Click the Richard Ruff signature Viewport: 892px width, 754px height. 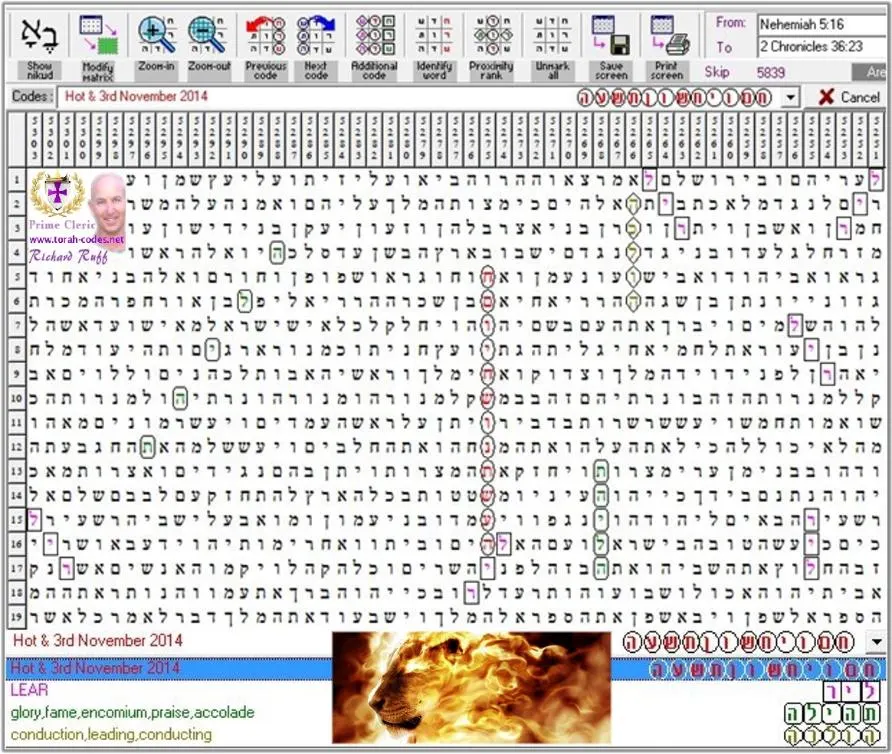(x=68, y=256)
